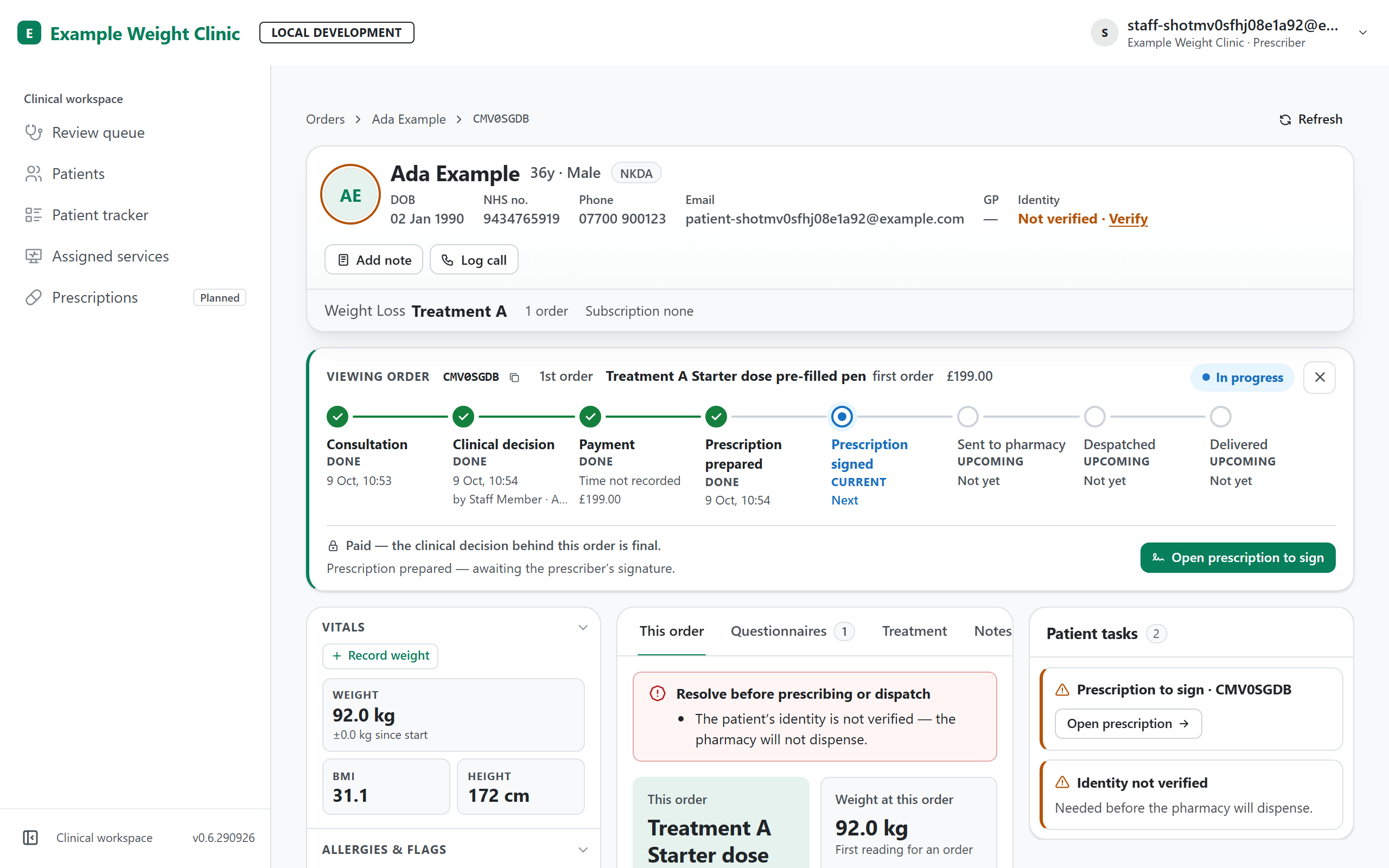
Task: Click the Clinical decision checkmark step
Action: coord(463,417)
